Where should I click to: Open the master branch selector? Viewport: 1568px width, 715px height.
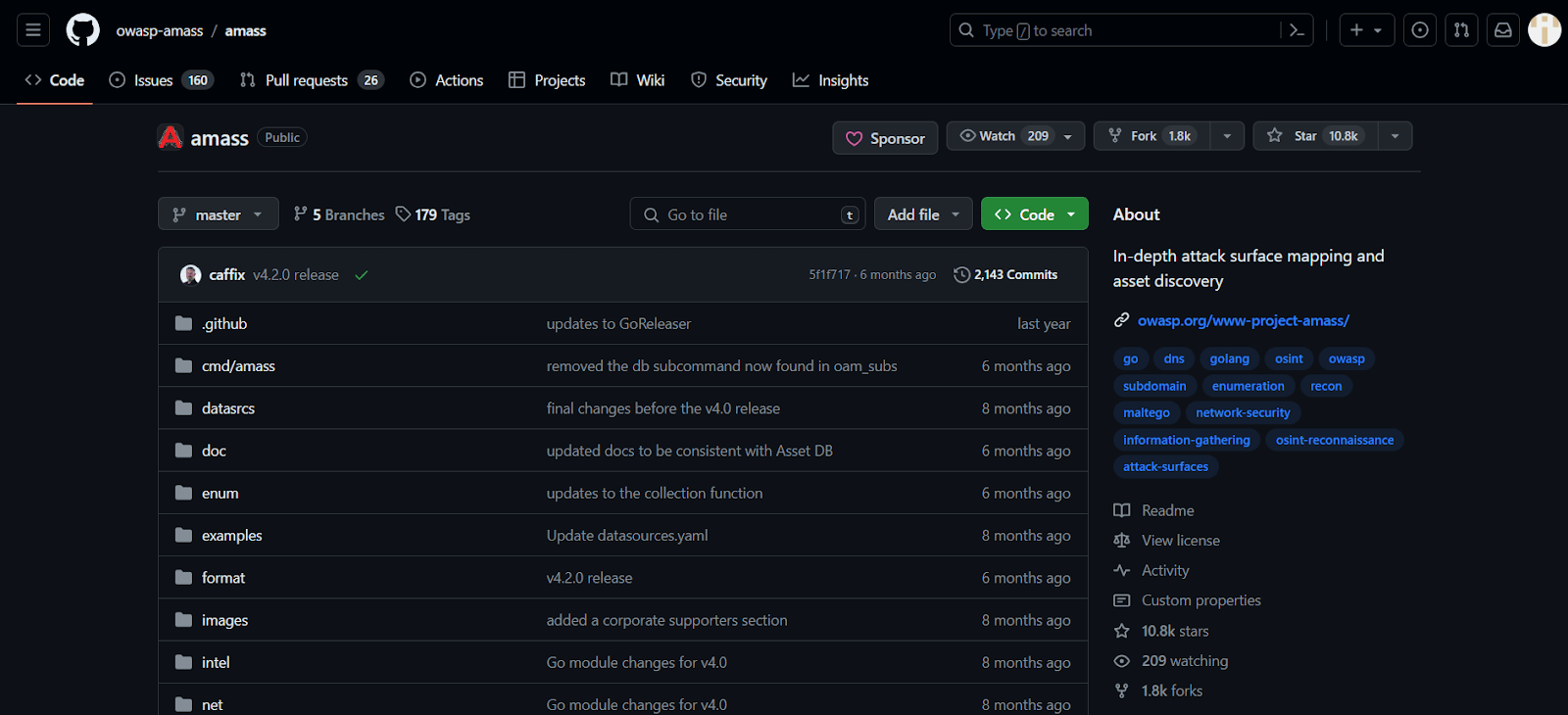click(219, 214)
